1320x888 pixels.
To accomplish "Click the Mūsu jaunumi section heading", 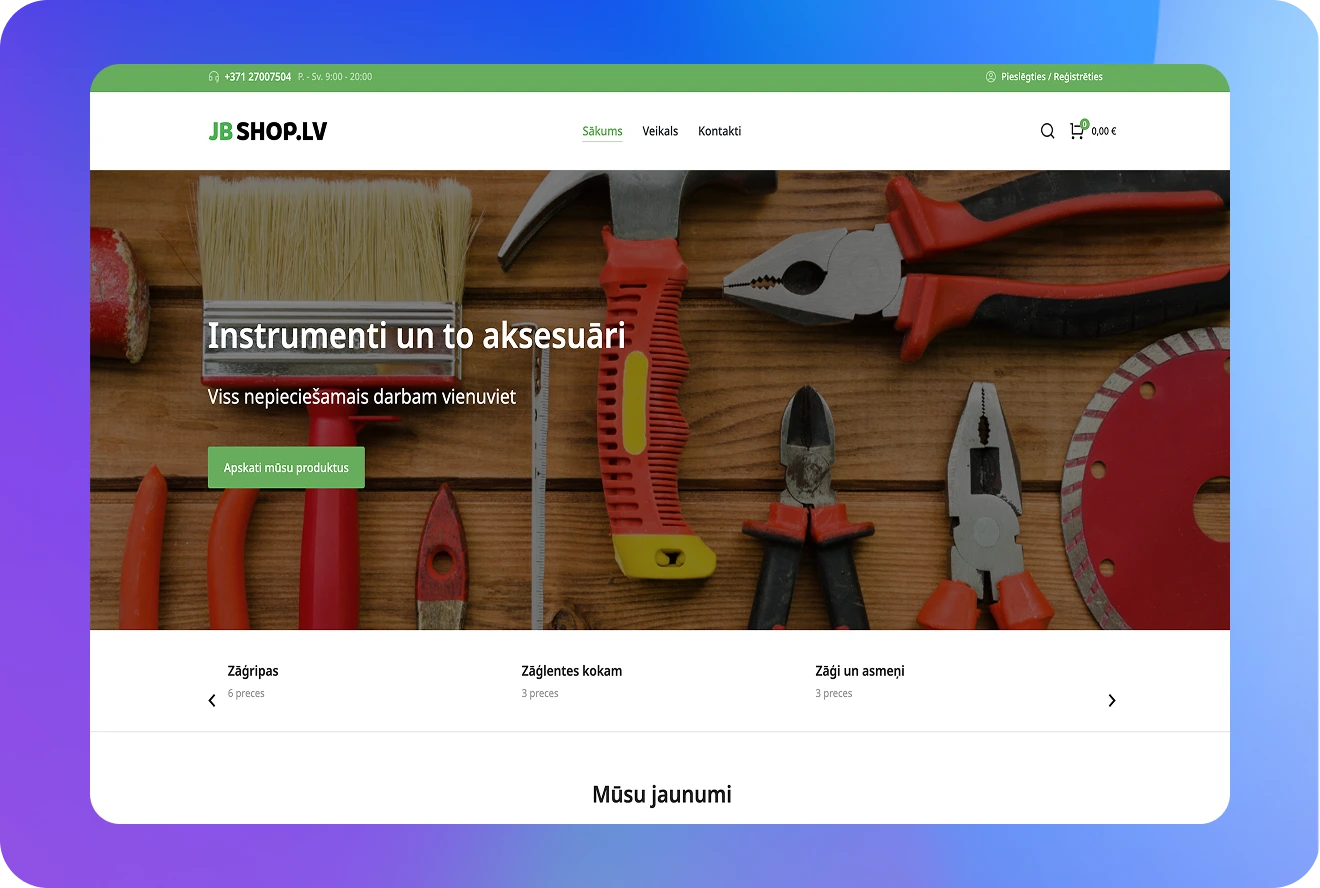I will click(661, 795).
